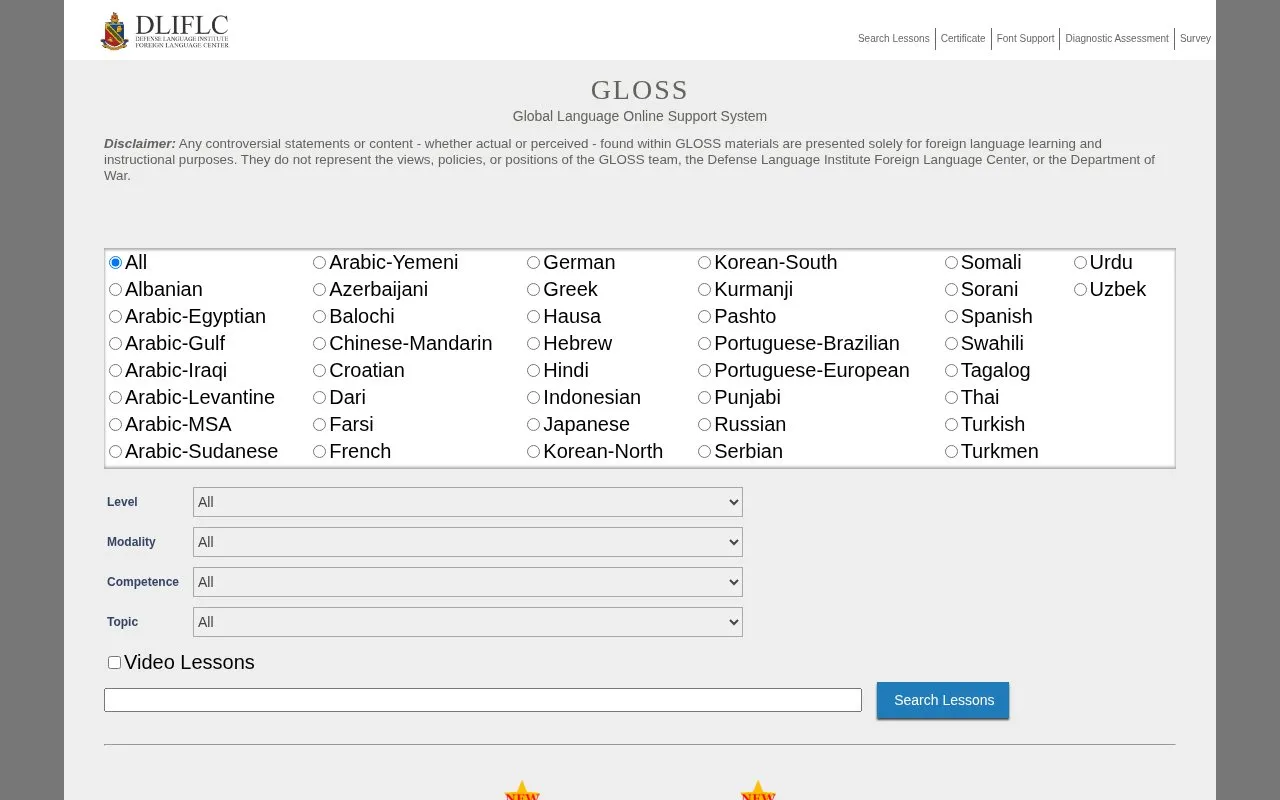Screen dimensions: 1280x800
Task: Choose Korean-South language option
Action: click(705, 263)
